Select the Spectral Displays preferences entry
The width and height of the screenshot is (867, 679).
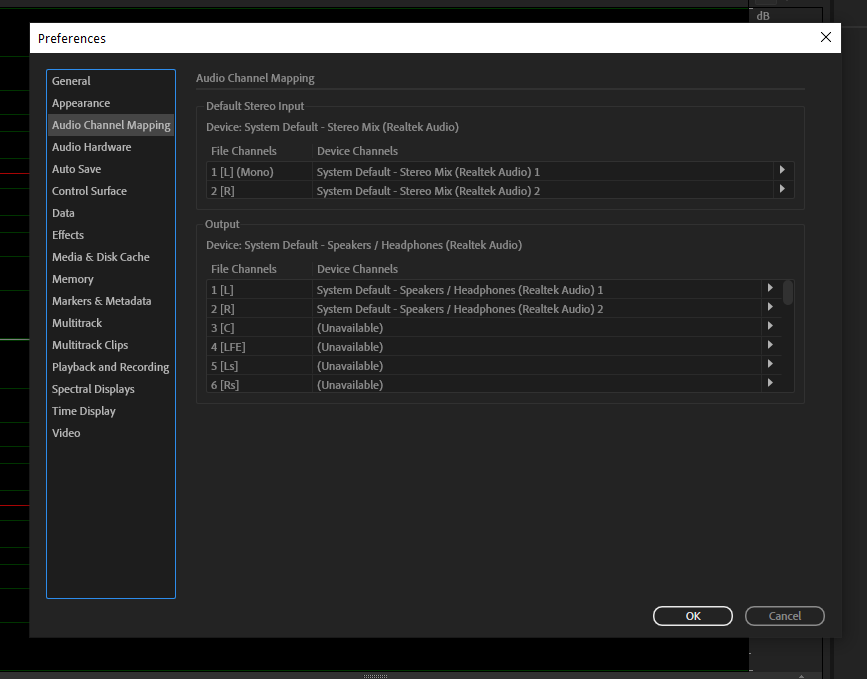pos(92,389)
